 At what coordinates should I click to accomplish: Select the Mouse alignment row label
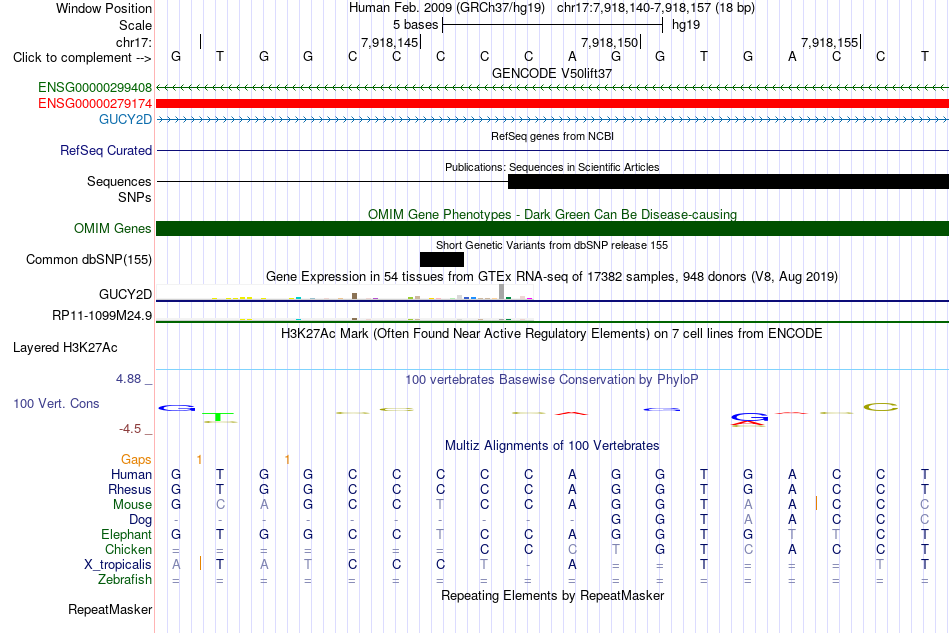point(132,505)
